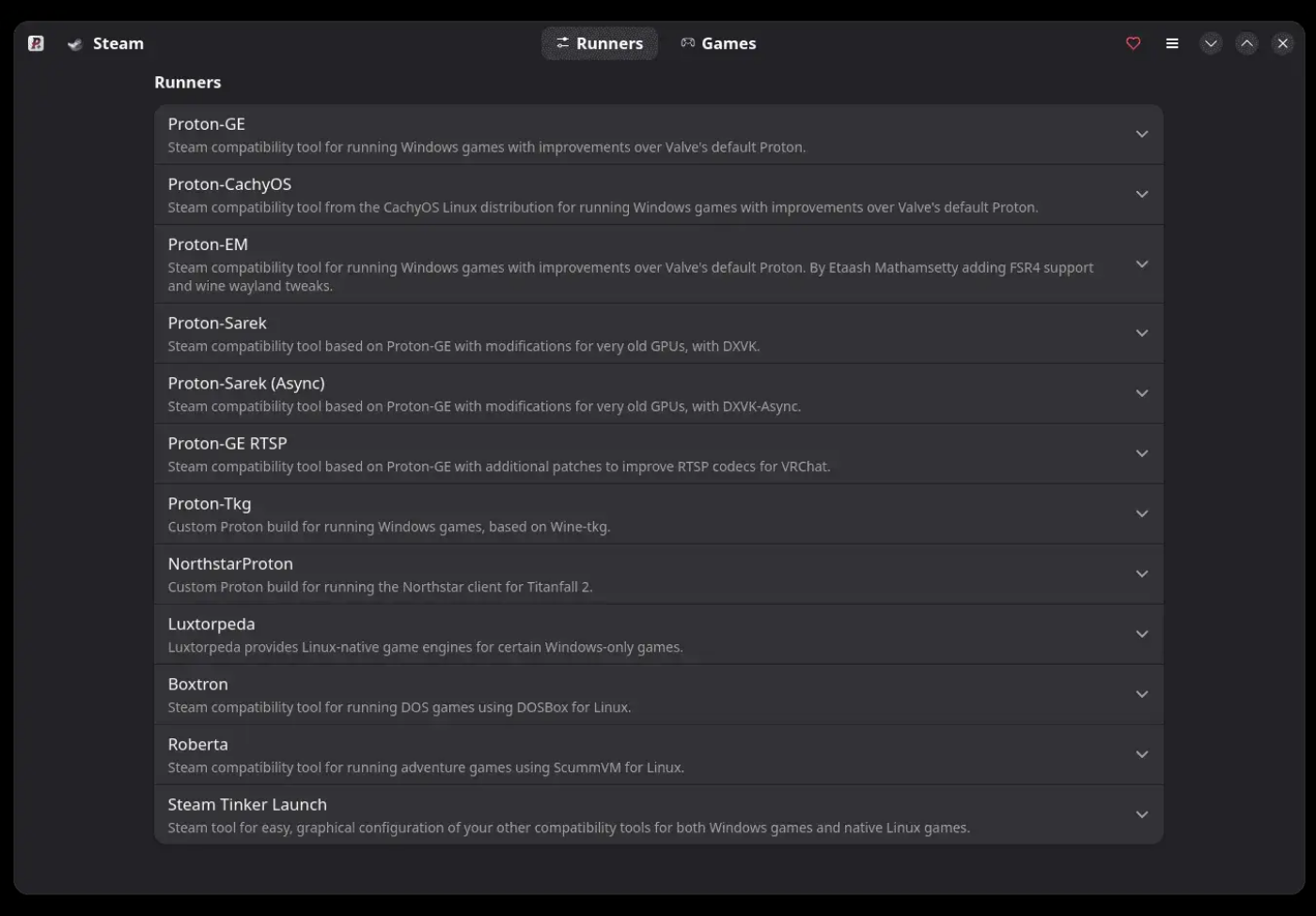Select the Proton-EM title text
This screenshot has height=916, width=1316.
[208, 245]
